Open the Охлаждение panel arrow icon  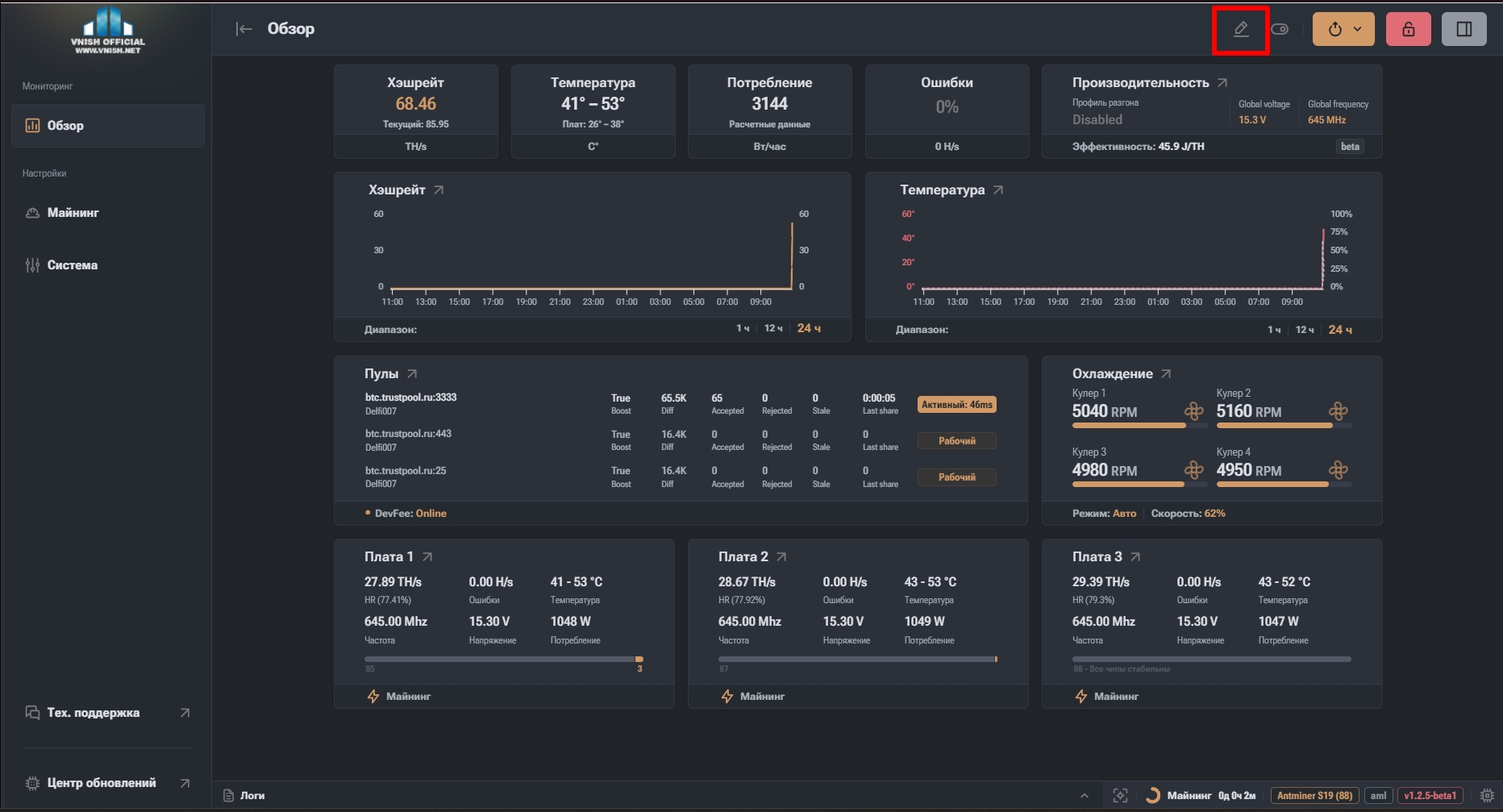tap(1166, 374)
